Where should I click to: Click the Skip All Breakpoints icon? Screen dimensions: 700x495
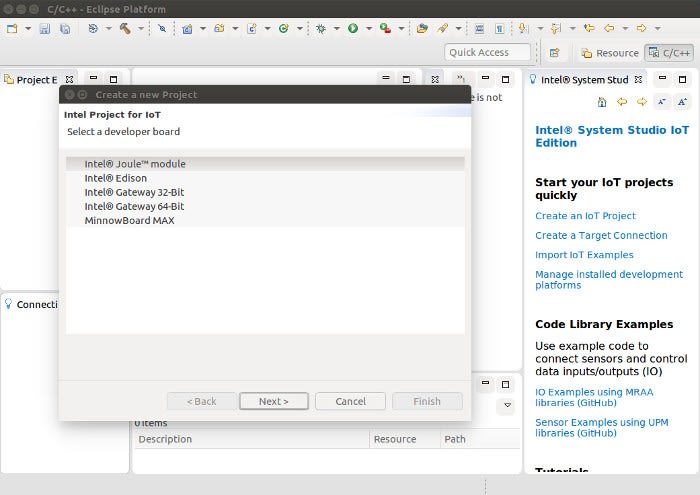tap(162, 29)
